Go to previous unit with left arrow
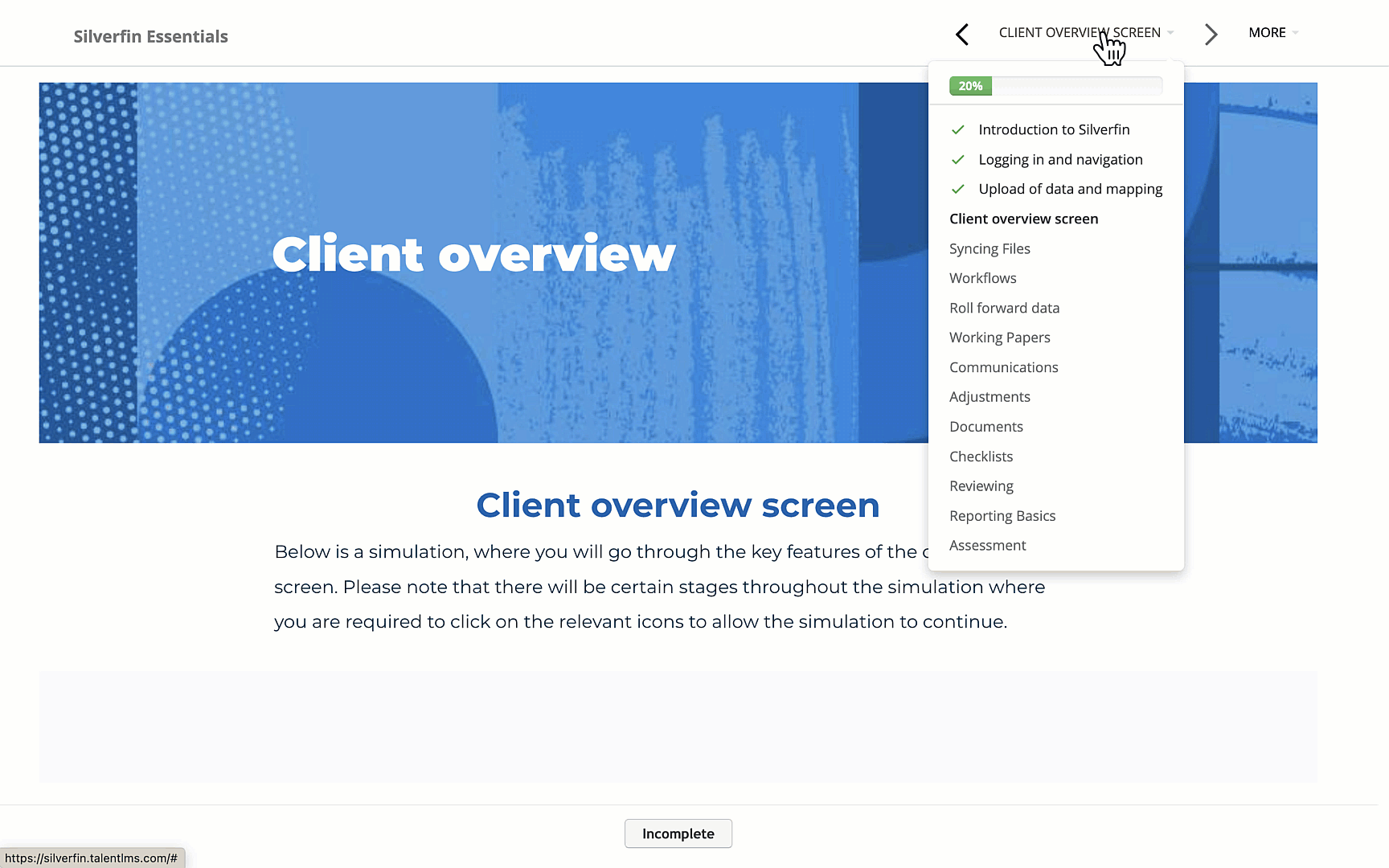The image size is (1389, 868). [961, 34]
